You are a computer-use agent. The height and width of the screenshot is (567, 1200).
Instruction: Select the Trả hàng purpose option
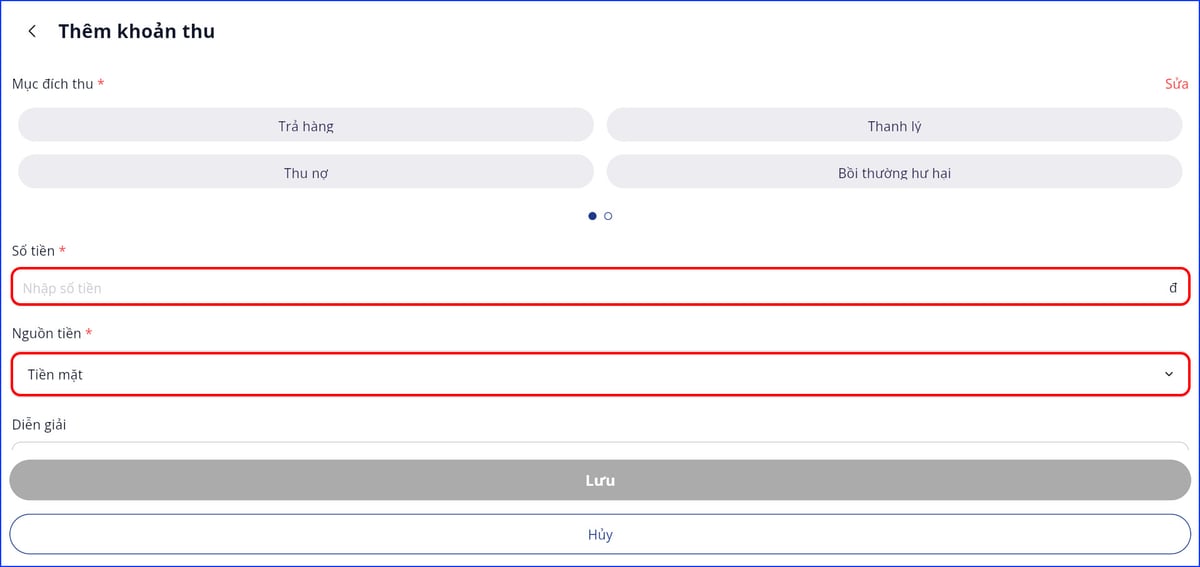[x=306, y=126]
